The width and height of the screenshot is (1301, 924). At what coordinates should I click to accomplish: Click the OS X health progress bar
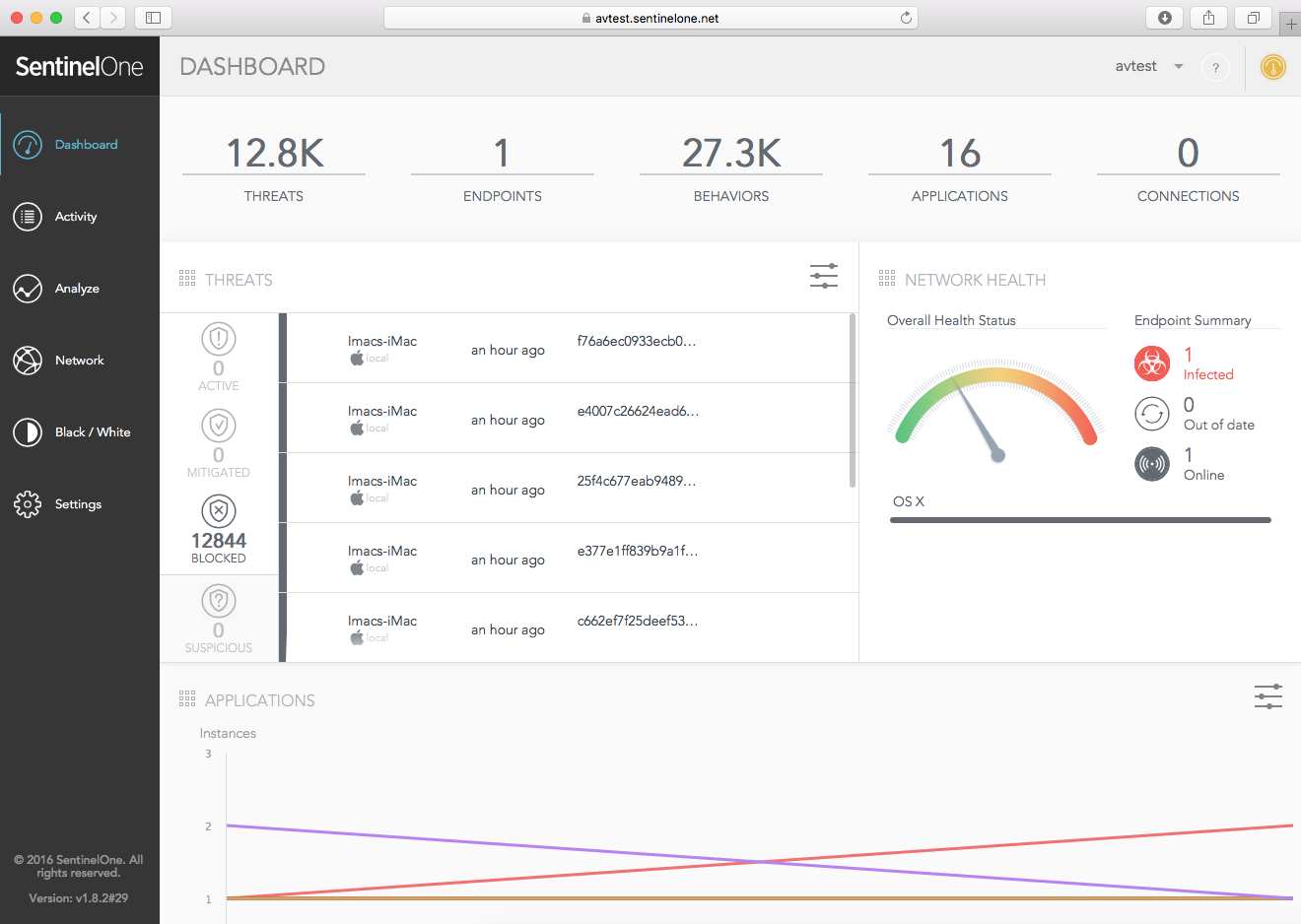point(1080,520)
